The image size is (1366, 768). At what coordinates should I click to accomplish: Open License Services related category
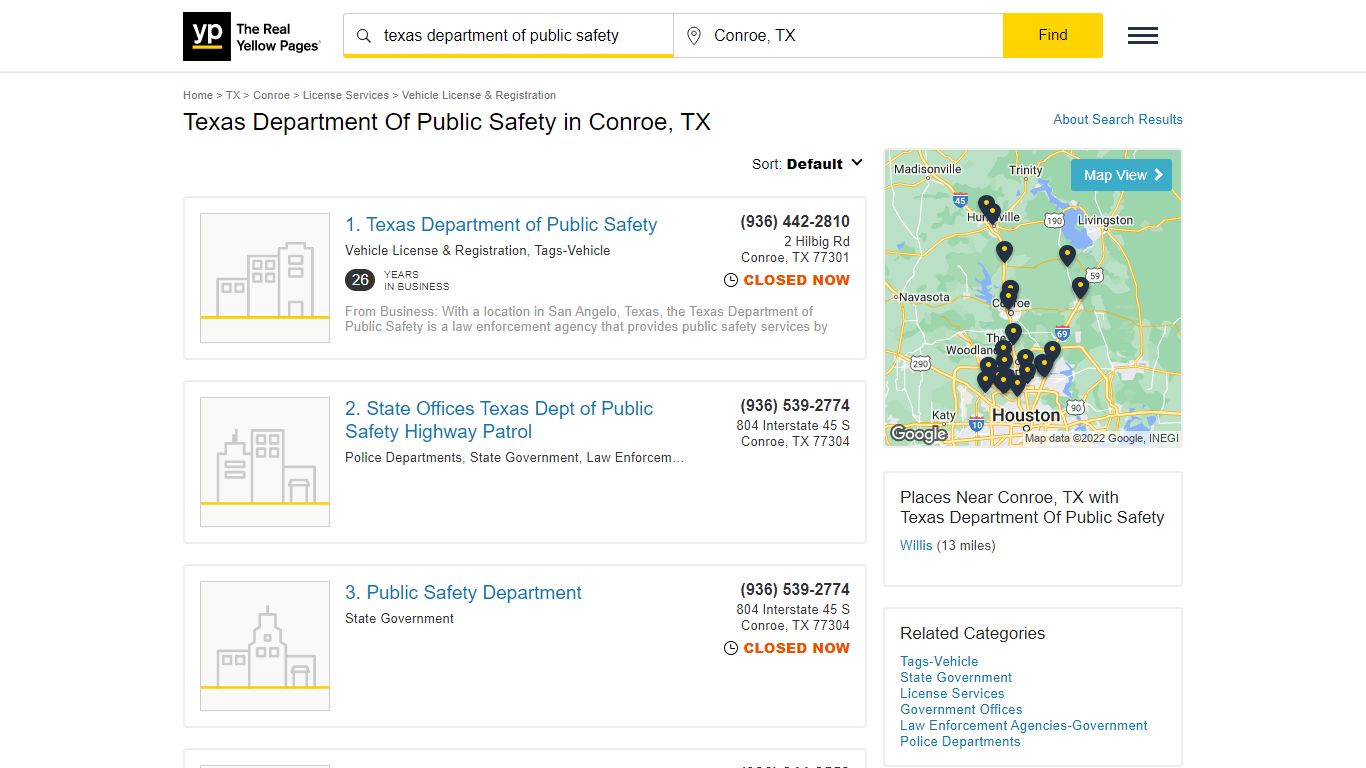[952, 693]
